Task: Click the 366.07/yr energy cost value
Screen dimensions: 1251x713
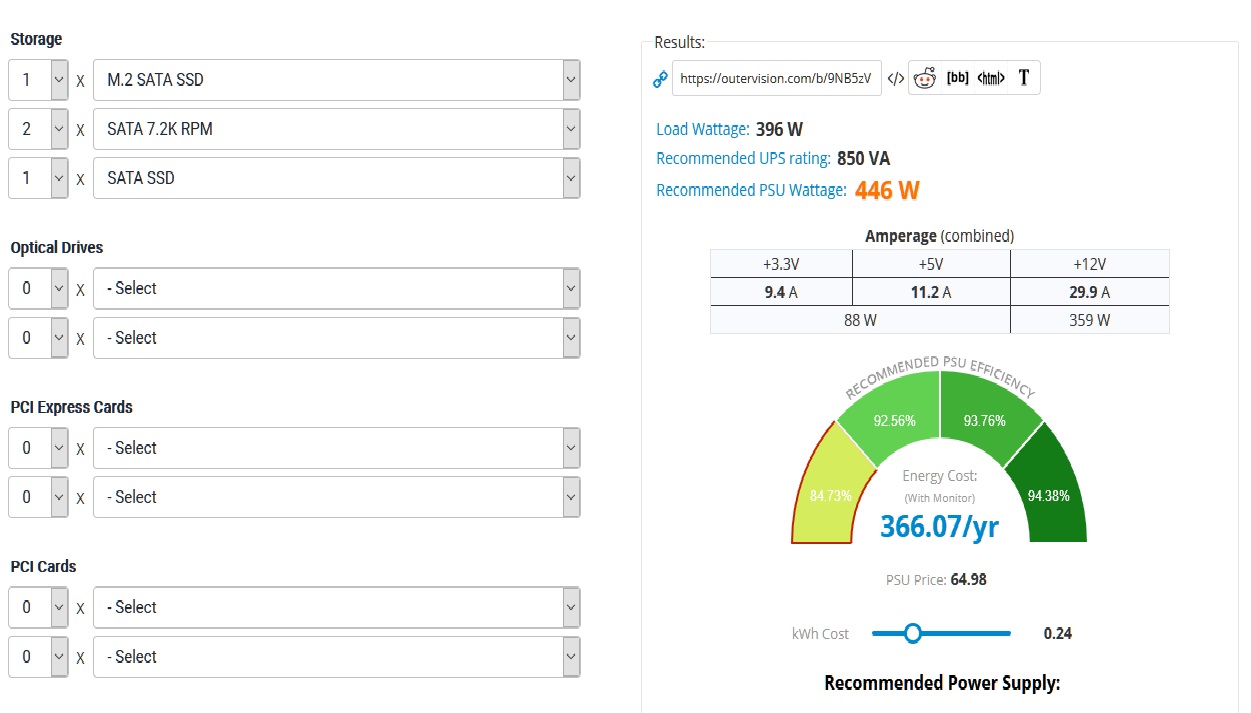Action: click(939, 526)
